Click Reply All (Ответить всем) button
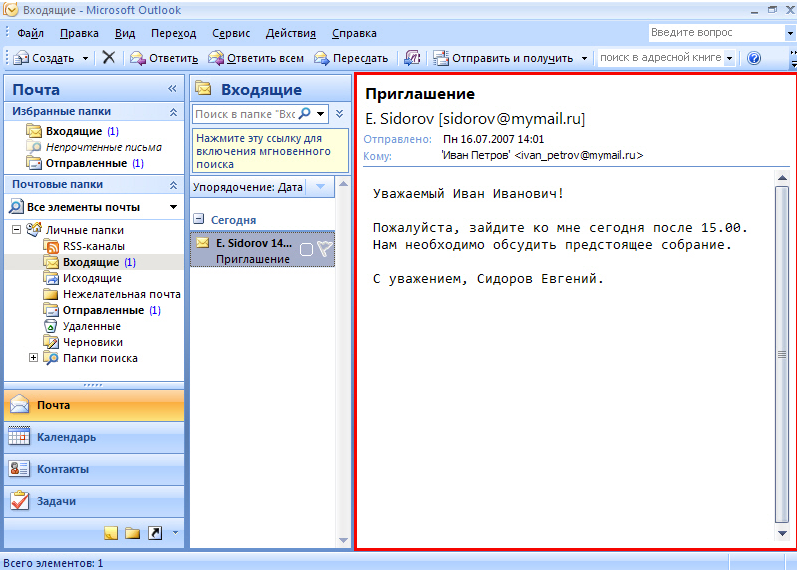This screenshot has height=570, width=797. 256,58
